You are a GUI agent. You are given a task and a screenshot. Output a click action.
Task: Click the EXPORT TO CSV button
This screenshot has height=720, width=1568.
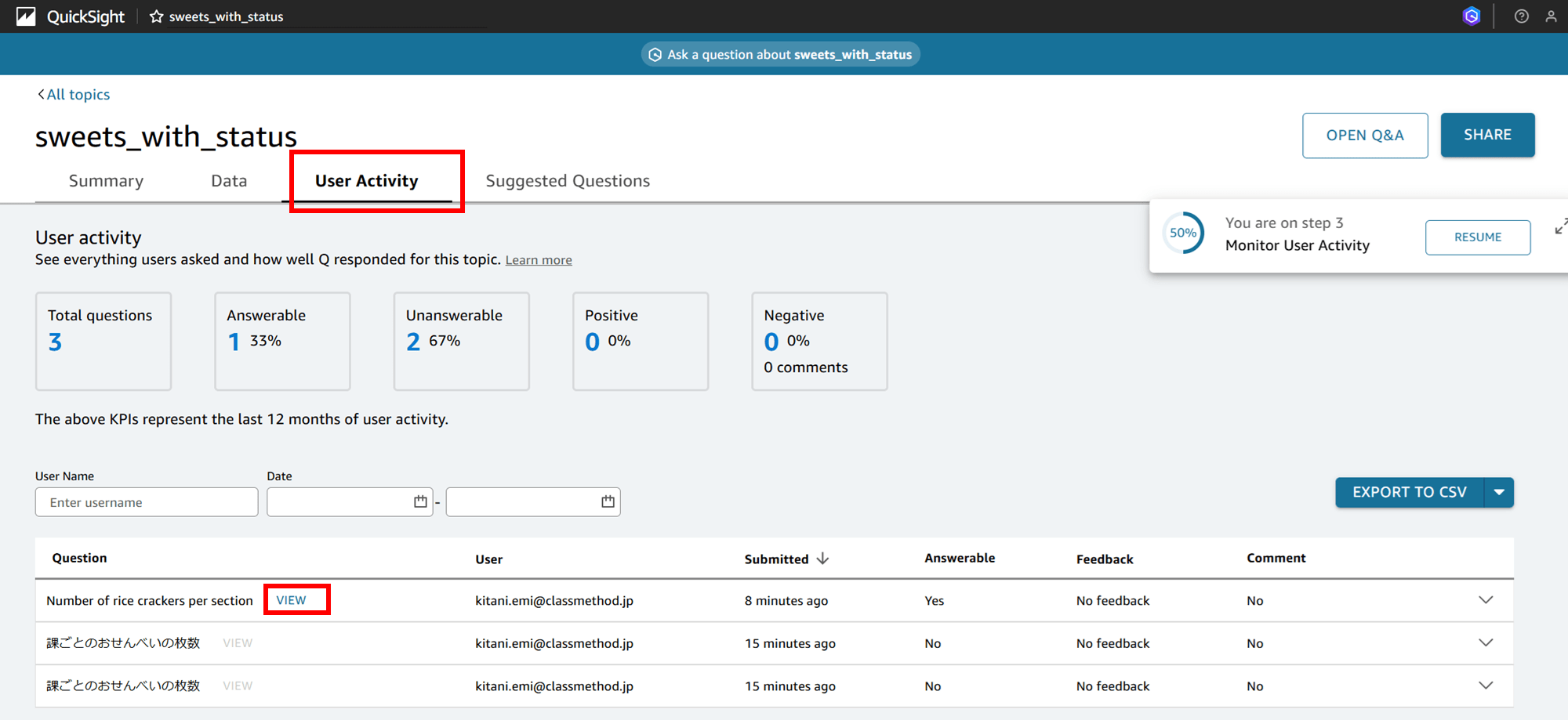[x=1410, y=492]
